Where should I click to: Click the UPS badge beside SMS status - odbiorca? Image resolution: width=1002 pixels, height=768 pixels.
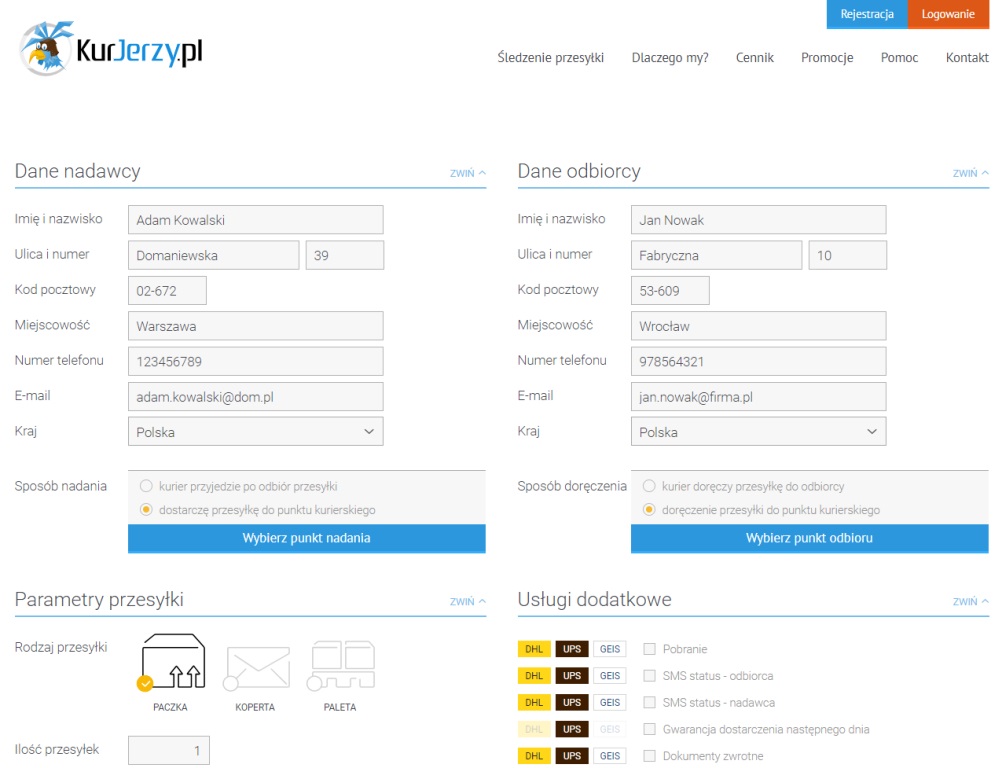pos(571,676)
